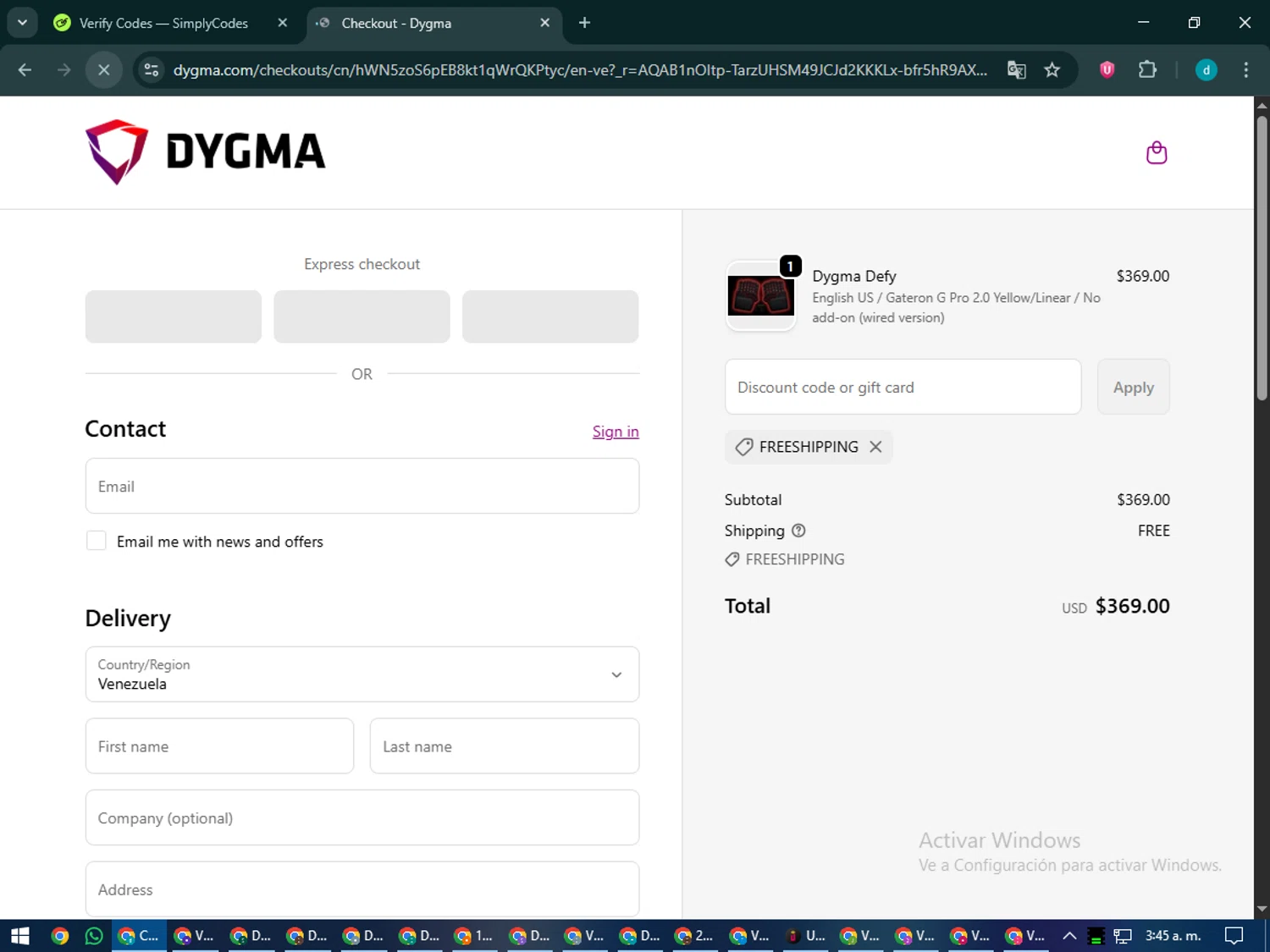Image resolution: width=1270 pixels, height=952 pixels.
Task: Open the WhatsApp taskbar icon
Action: pyautogui.click(x=94, y=935)
